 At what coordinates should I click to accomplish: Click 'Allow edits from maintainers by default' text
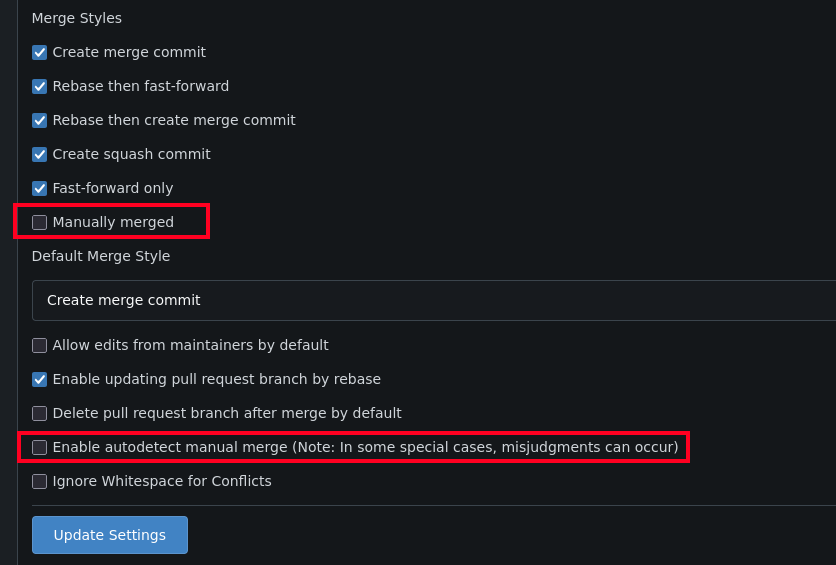190,345
